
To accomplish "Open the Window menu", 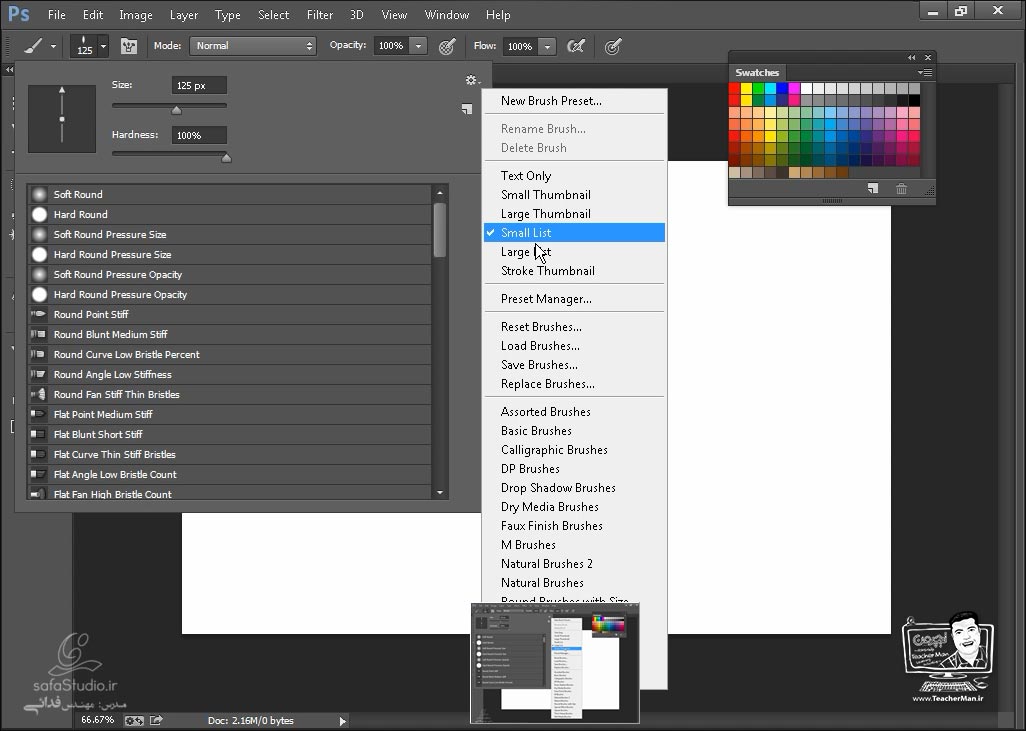I will tap(447, 14).
